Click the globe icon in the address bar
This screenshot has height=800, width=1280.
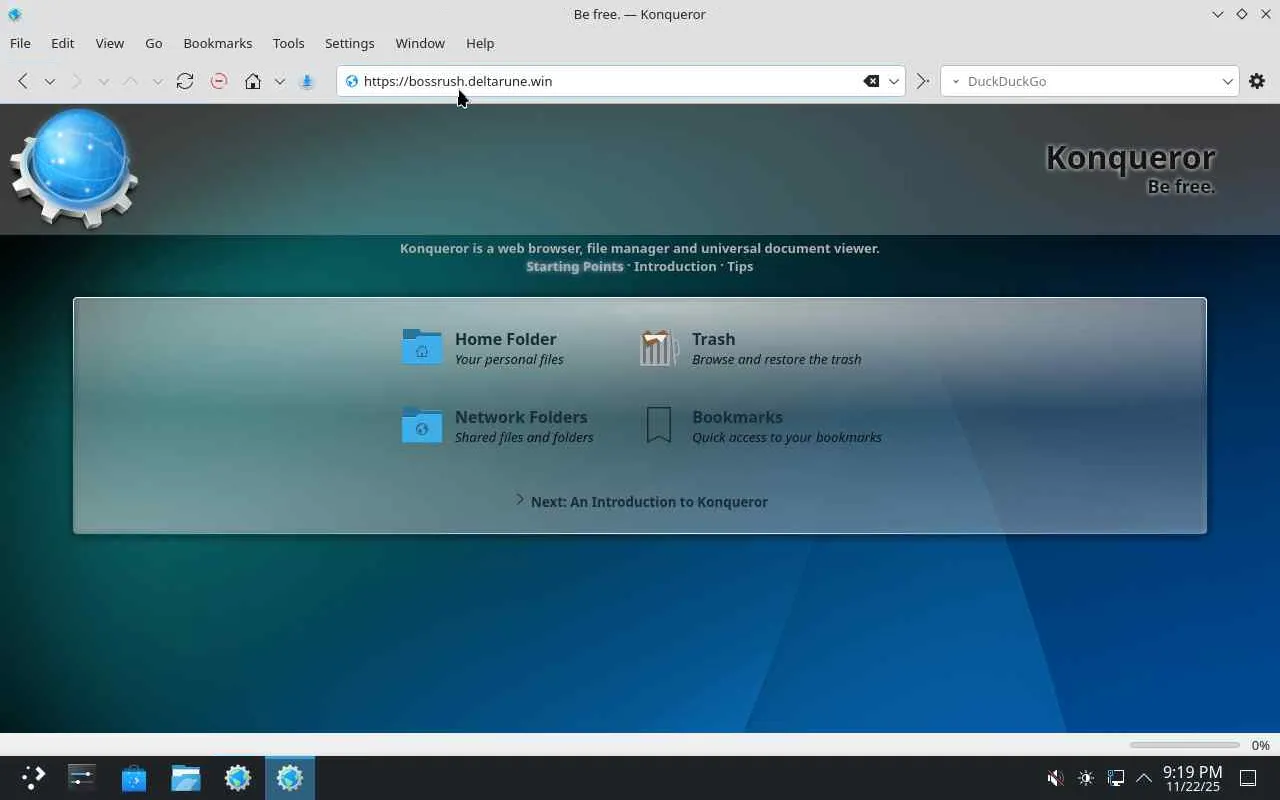[351, 81]
